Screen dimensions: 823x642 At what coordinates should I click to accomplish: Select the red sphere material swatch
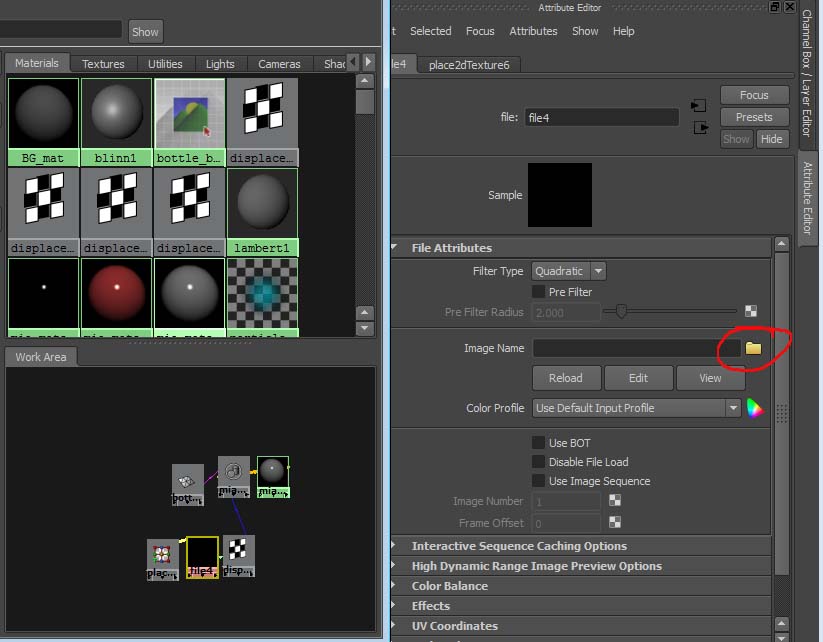(x=116, y=297)
